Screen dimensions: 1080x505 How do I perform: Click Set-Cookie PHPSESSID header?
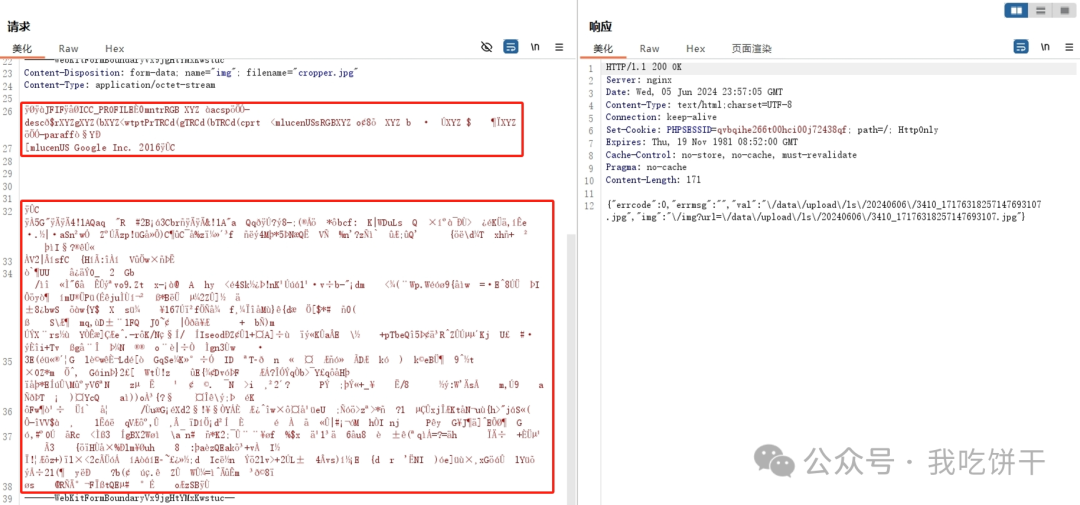click(771, 130)
